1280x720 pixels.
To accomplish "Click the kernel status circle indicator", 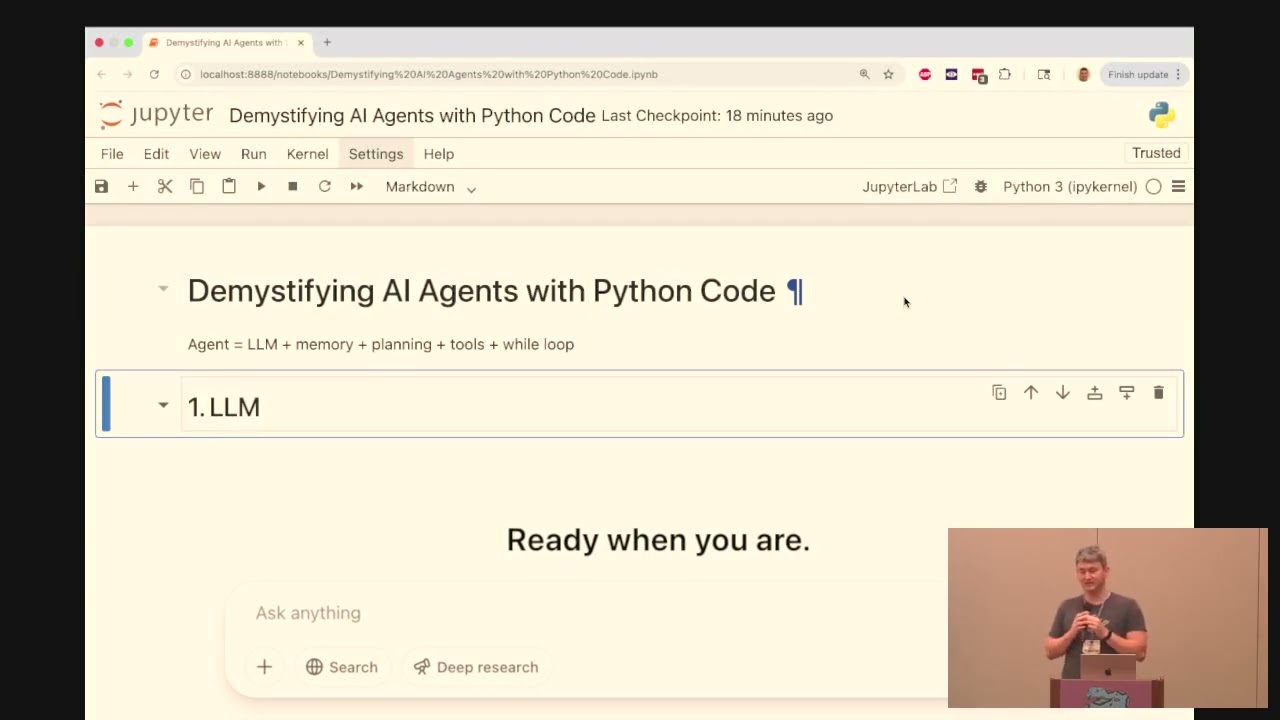I will pos(1154,187).
